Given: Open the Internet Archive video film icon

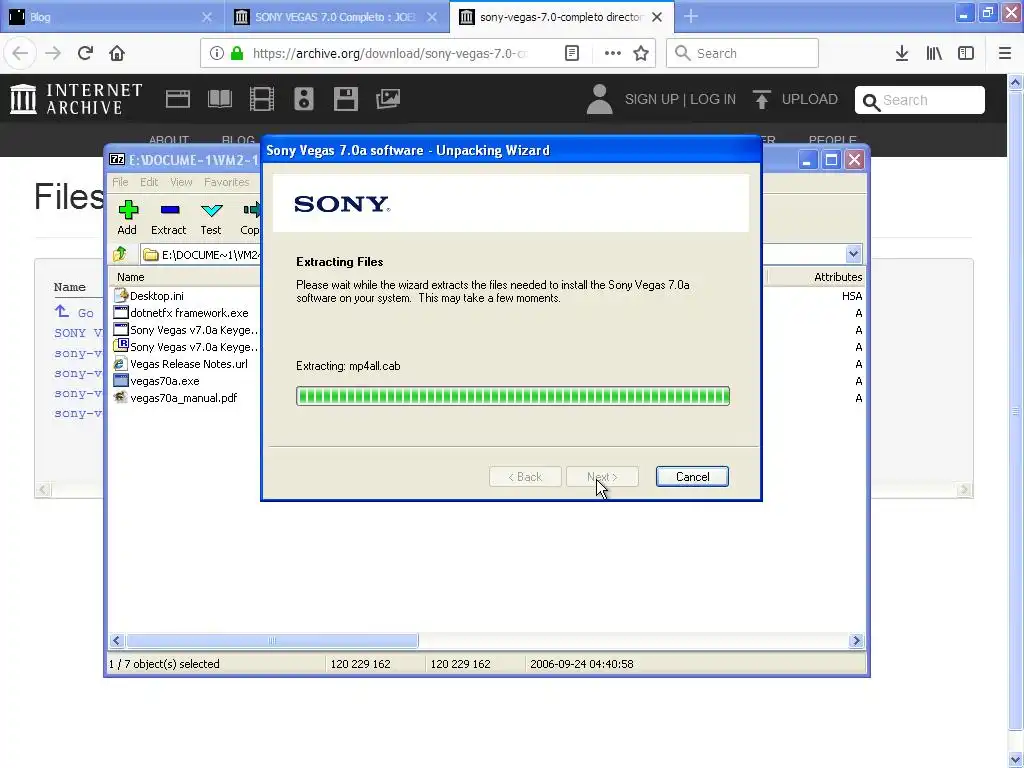Looking at the screenshot, I should pos(262,99).
